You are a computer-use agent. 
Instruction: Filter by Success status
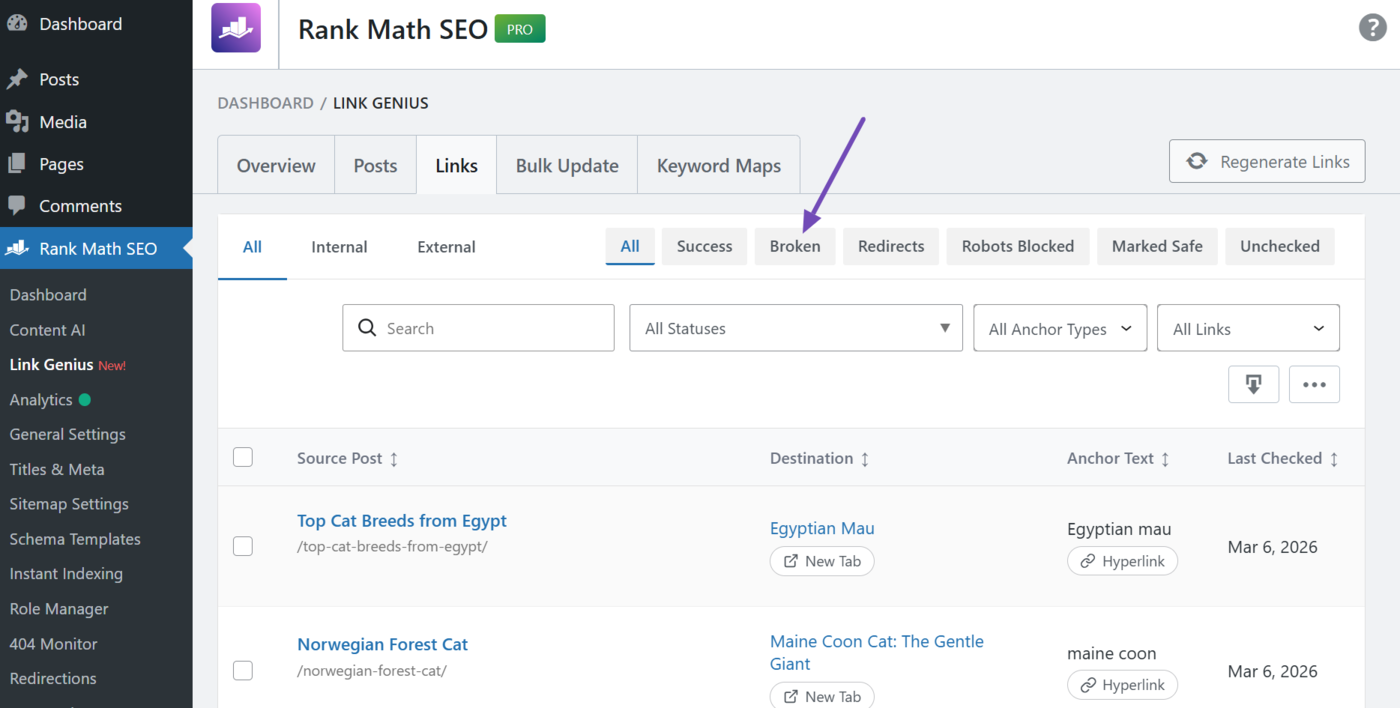[x=704, y=246]
